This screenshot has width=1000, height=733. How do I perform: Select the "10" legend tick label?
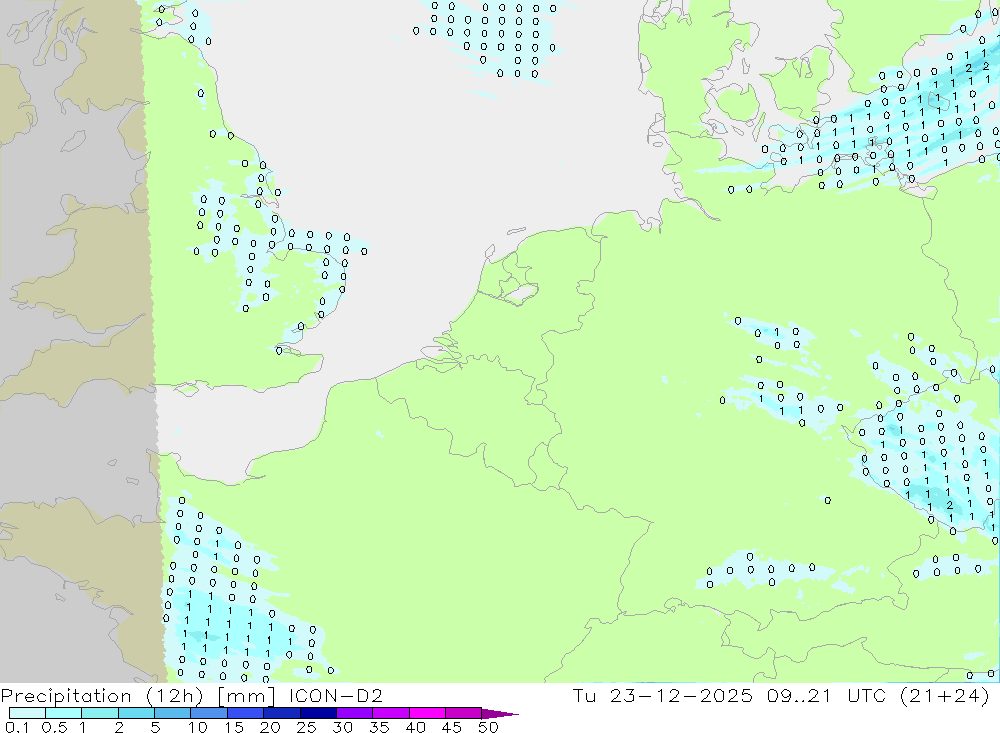(198, 727)
